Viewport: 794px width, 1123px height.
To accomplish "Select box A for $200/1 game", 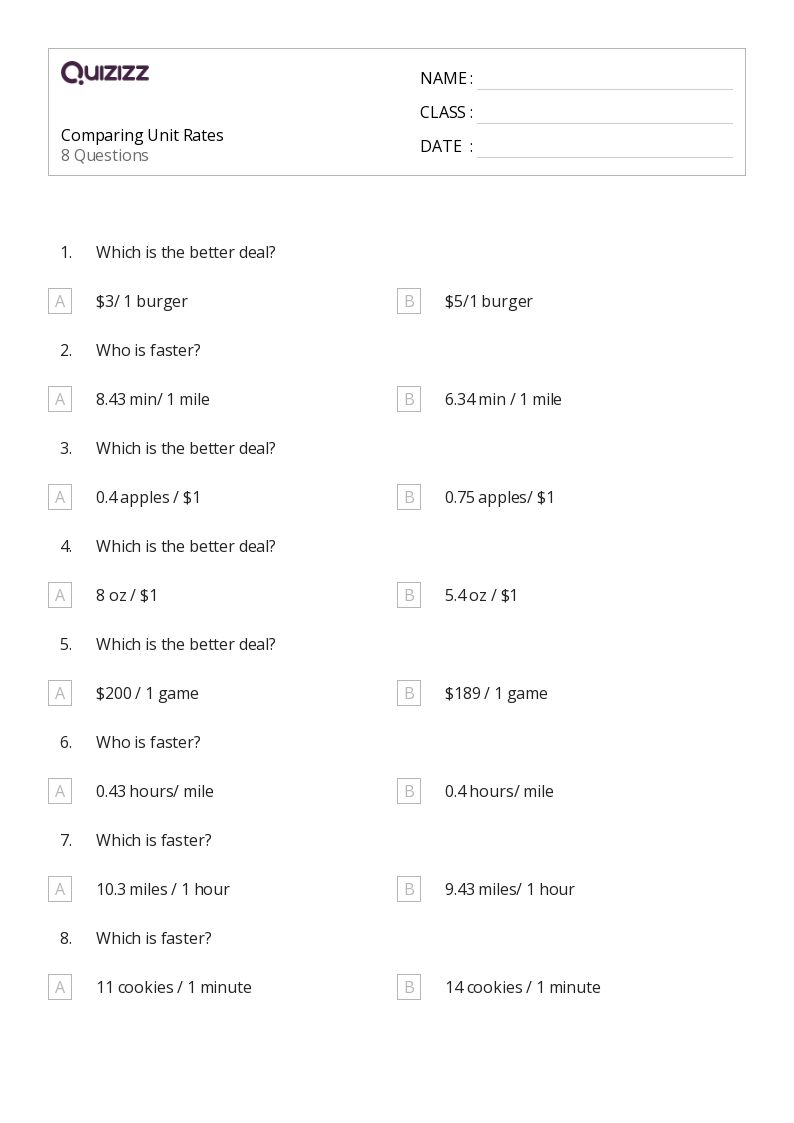I will point(60,693).
